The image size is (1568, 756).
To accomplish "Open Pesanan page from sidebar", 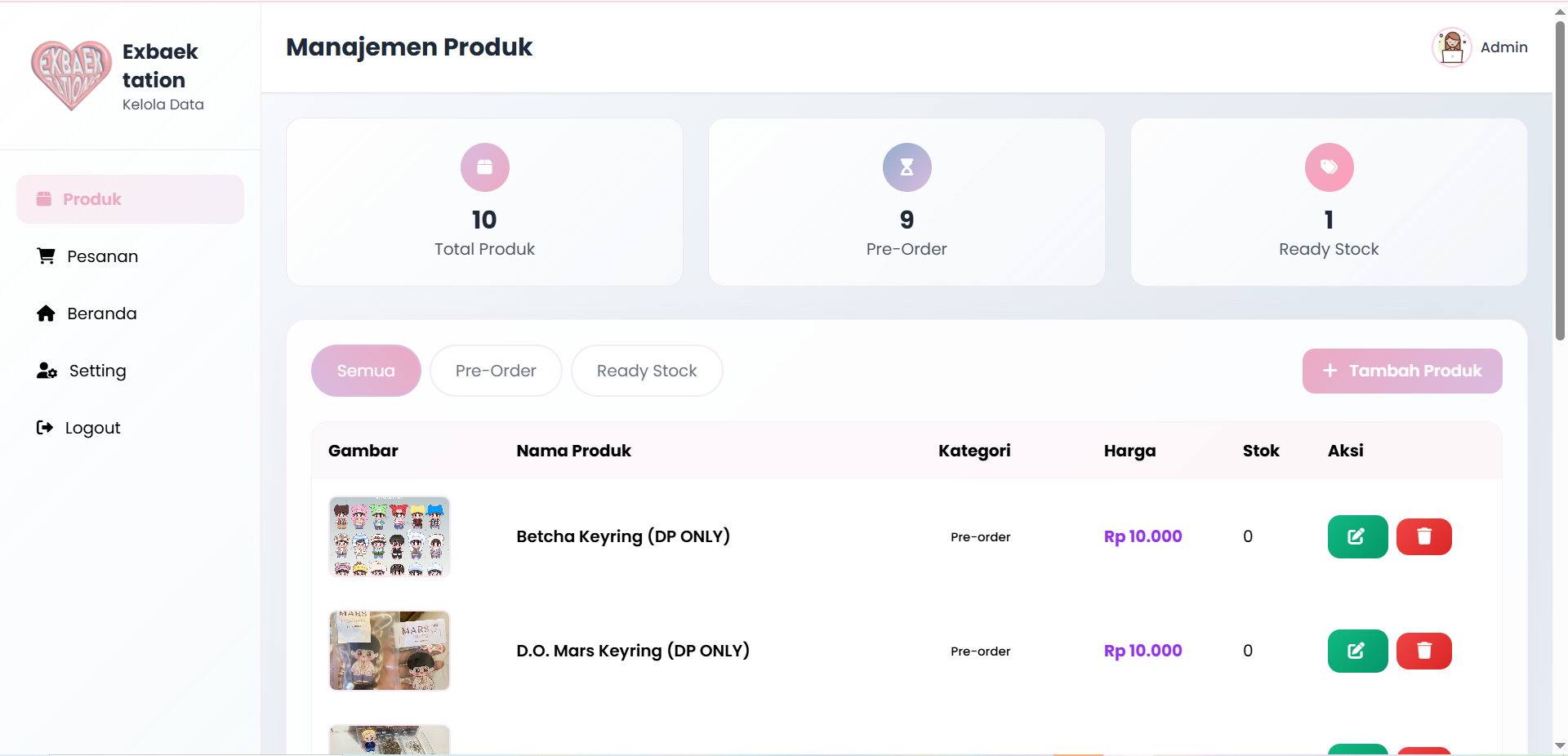I will (102, 256).
